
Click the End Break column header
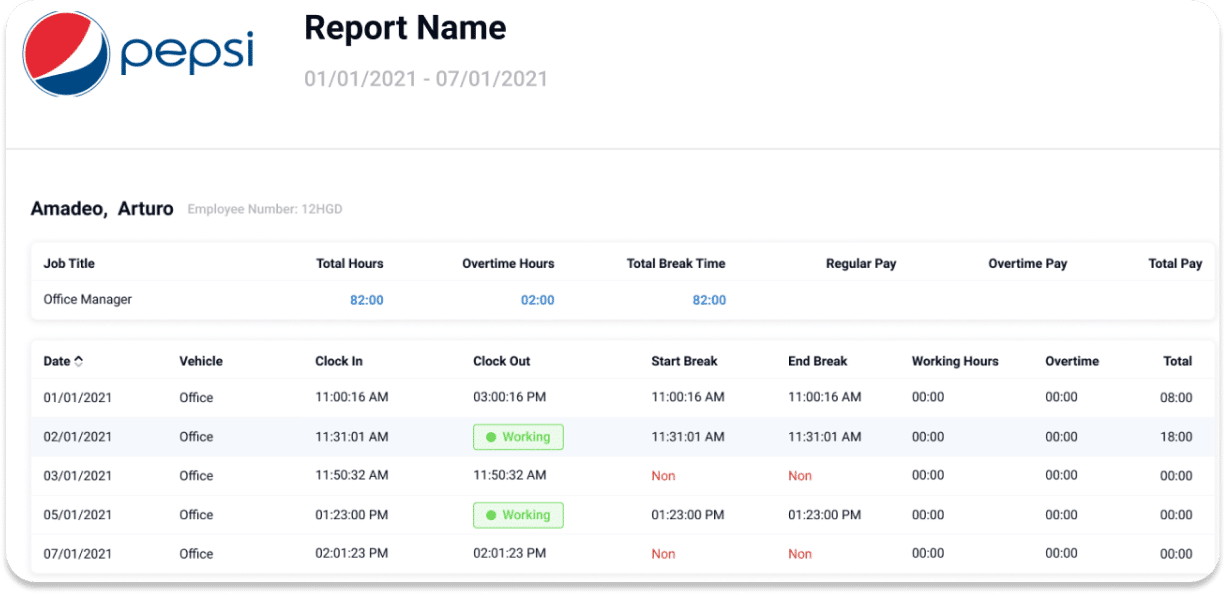tap(818, 361)
